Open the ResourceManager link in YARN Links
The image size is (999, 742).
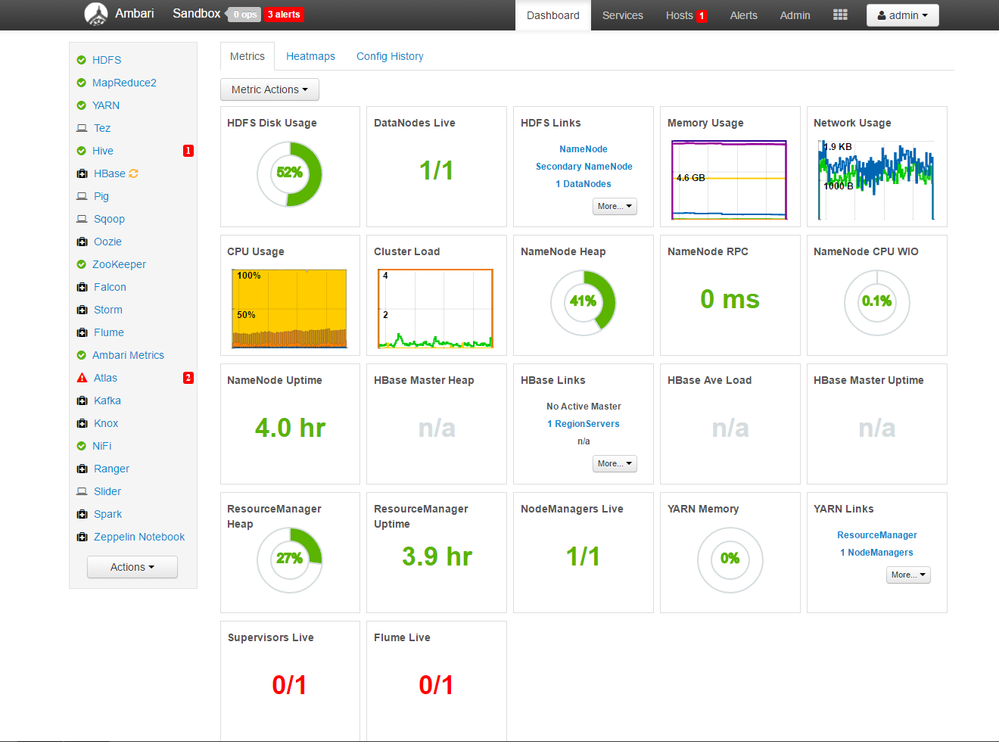click(877, 535)
